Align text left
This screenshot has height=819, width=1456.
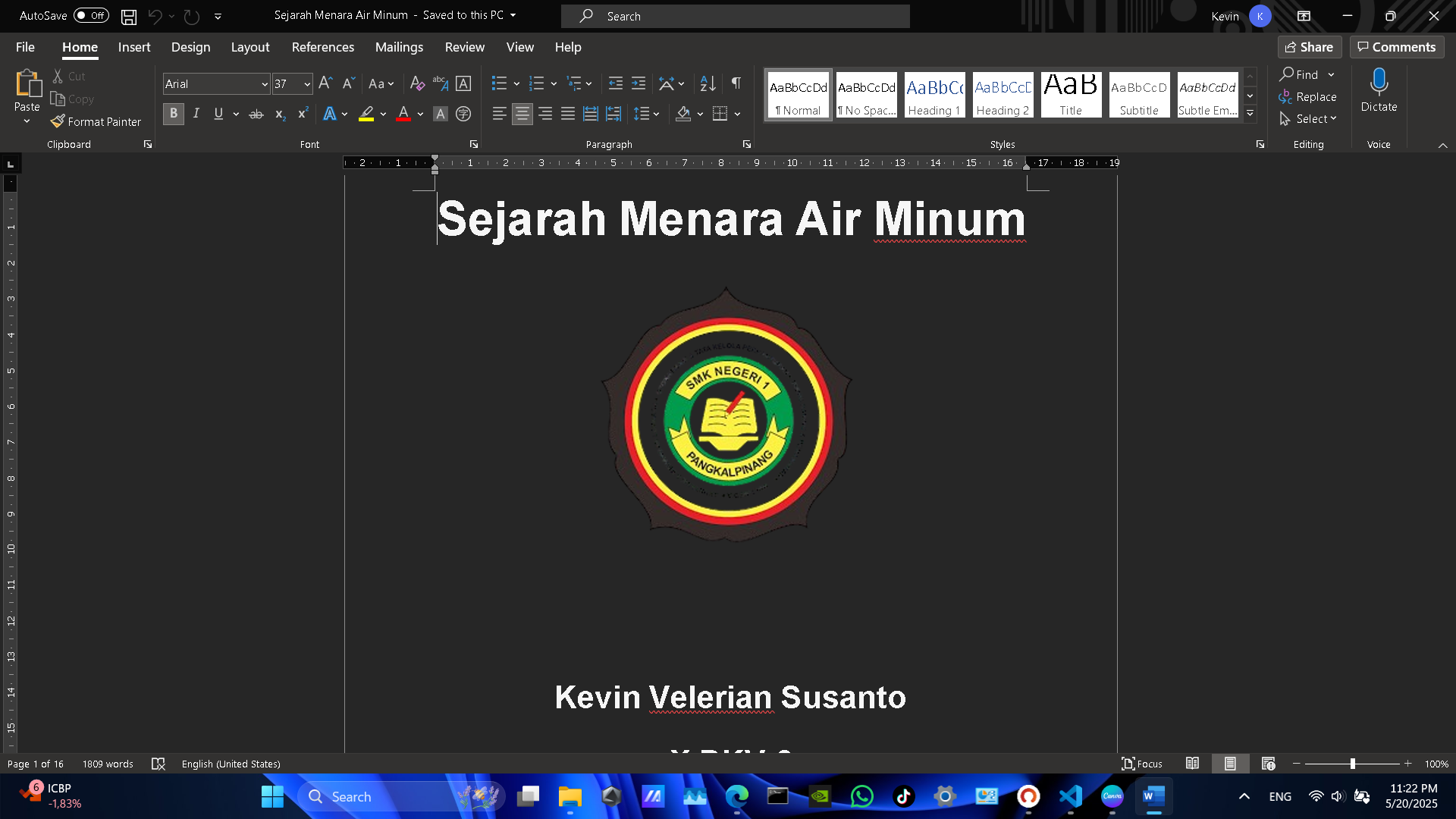coord(499,114)
